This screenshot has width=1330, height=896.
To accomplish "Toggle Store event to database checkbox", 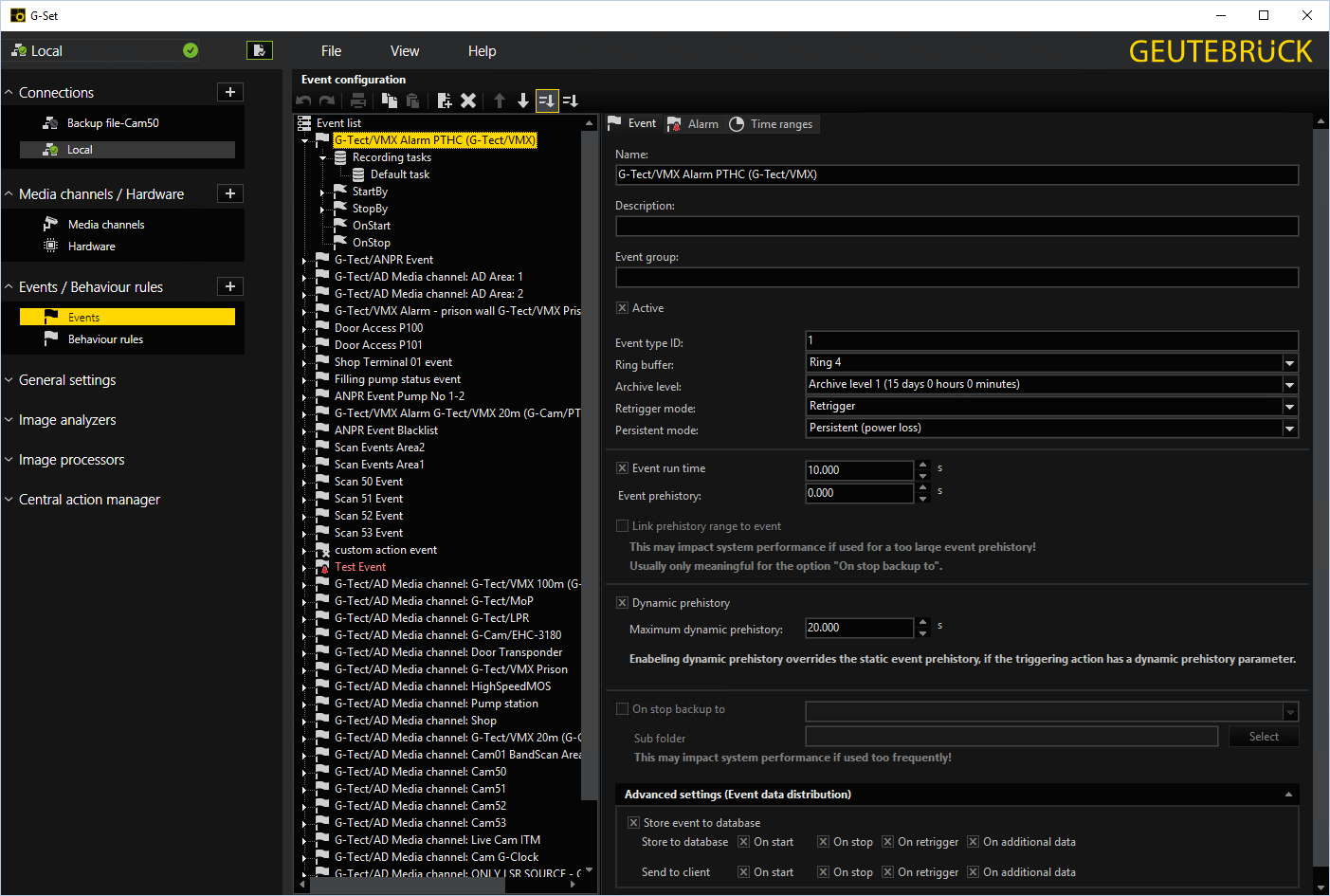I will point(633,823).
